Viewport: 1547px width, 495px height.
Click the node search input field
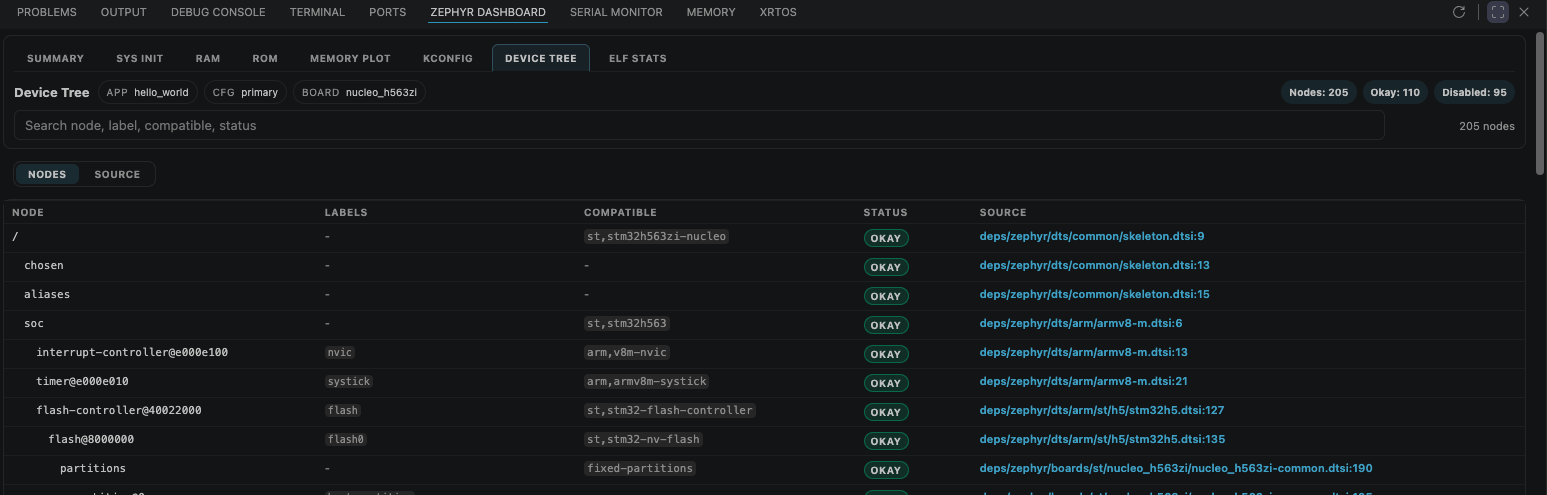pos(699,125)
